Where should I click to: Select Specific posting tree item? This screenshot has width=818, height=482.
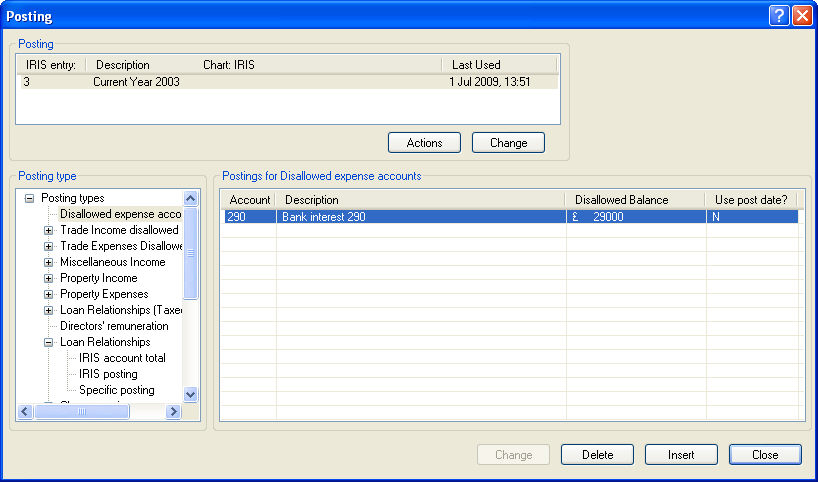(x=116, y=390)
